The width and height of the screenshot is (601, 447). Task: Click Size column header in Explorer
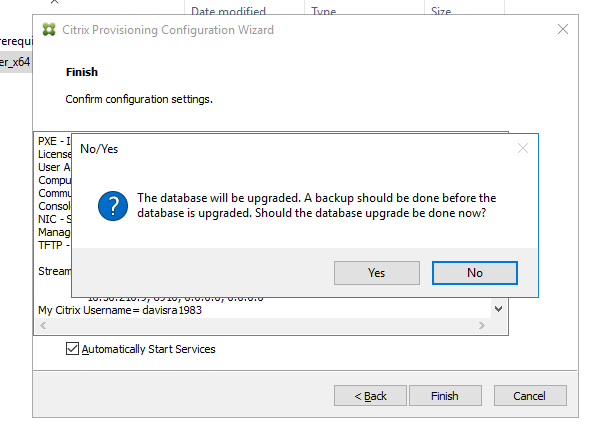pyautogui.click(x=441, y=11)
